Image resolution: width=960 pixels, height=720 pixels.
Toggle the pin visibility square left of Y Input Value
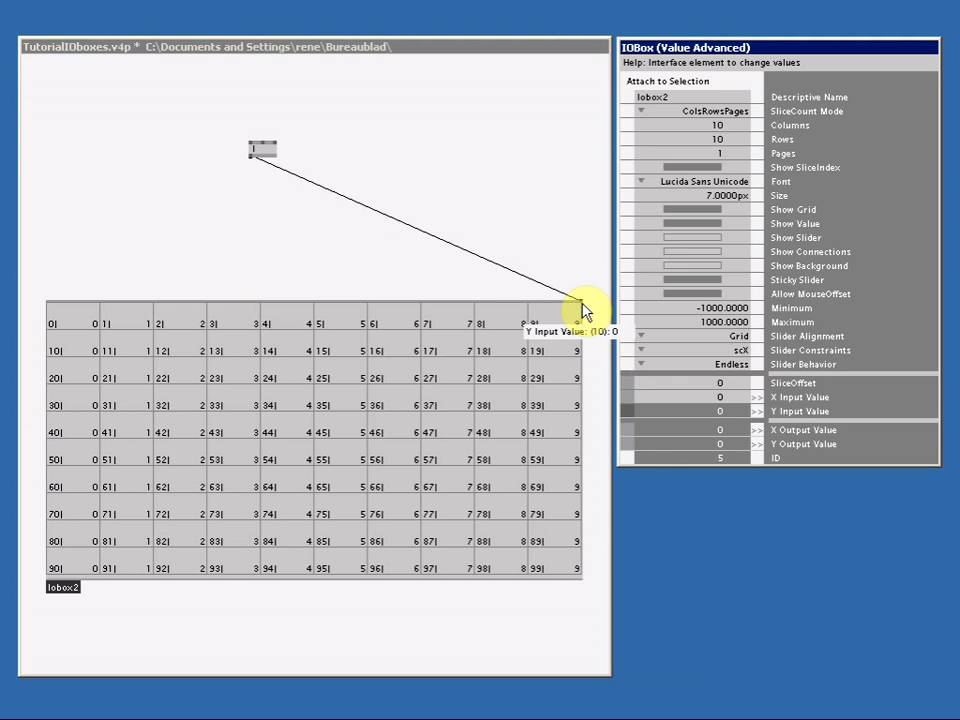click(627, 411)
